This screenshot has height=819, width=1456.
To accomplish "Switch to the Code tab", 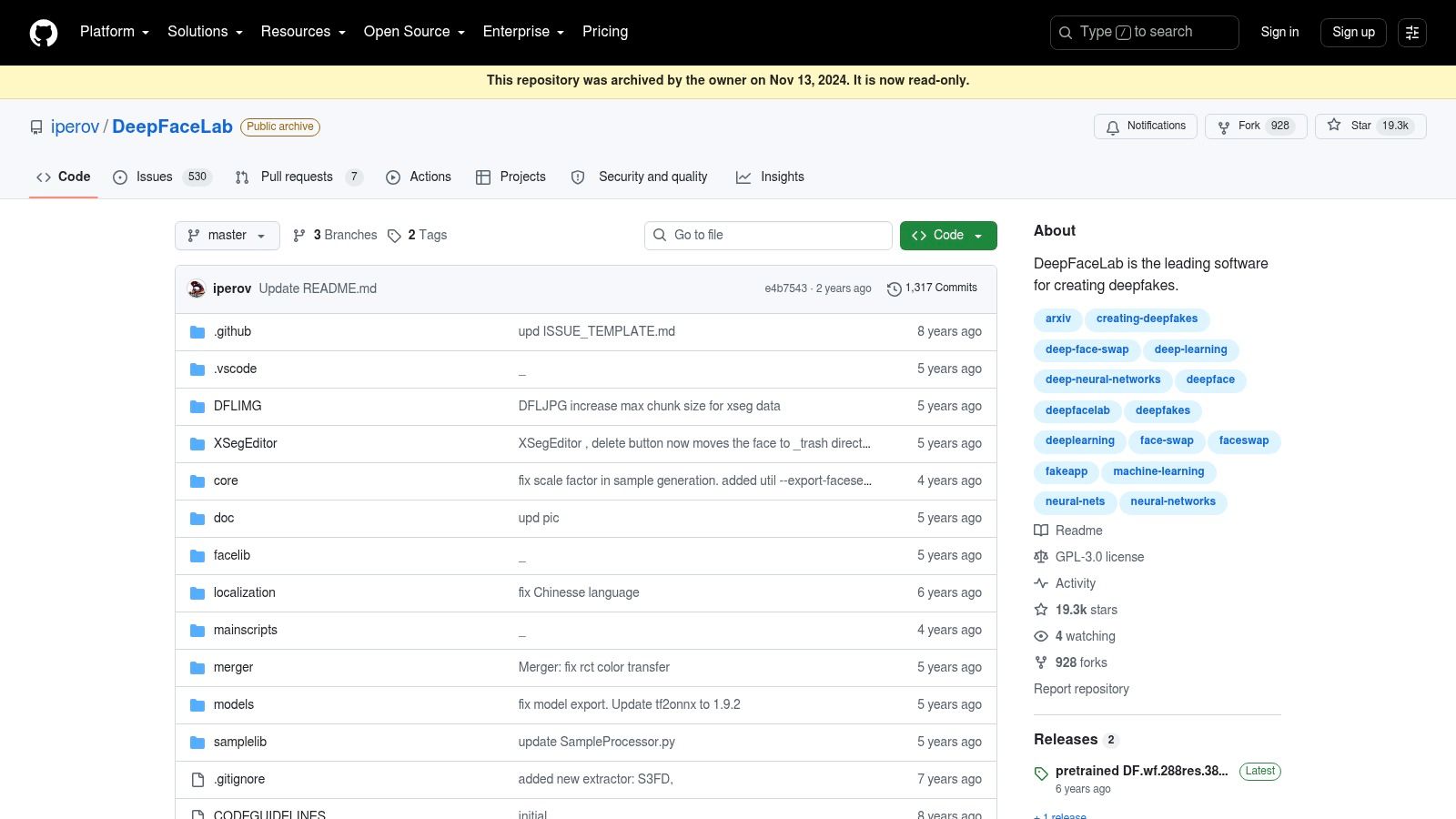I will pos(64,177).
